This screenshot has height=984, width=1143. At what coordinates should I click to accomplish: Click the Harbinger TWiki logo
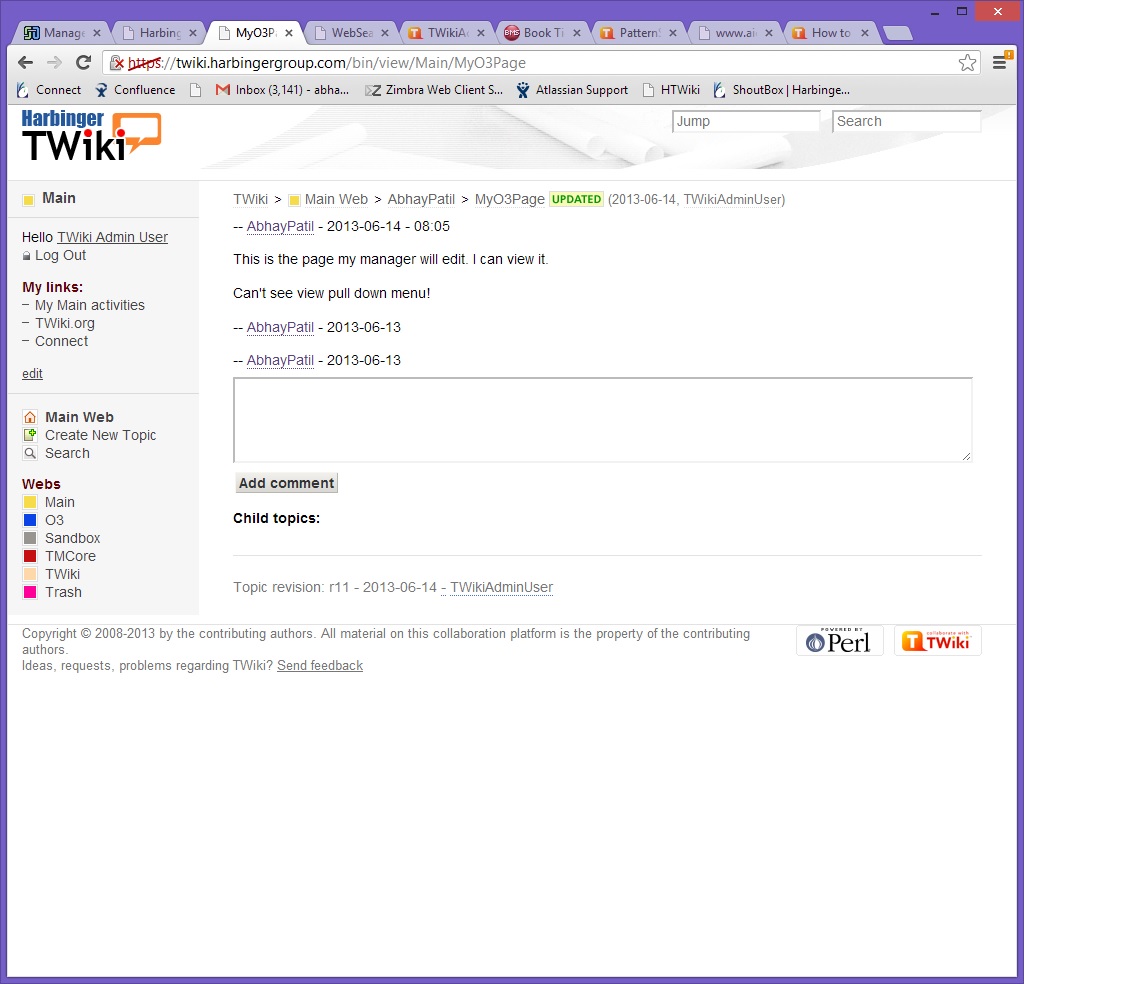91,136
